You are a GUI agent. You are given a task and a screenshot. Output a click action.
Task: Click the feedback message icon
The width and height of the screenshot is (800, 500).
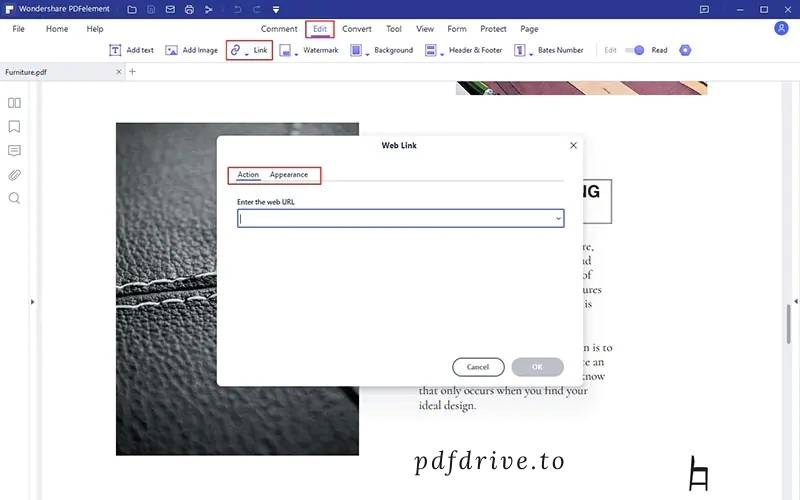(705, 9)
